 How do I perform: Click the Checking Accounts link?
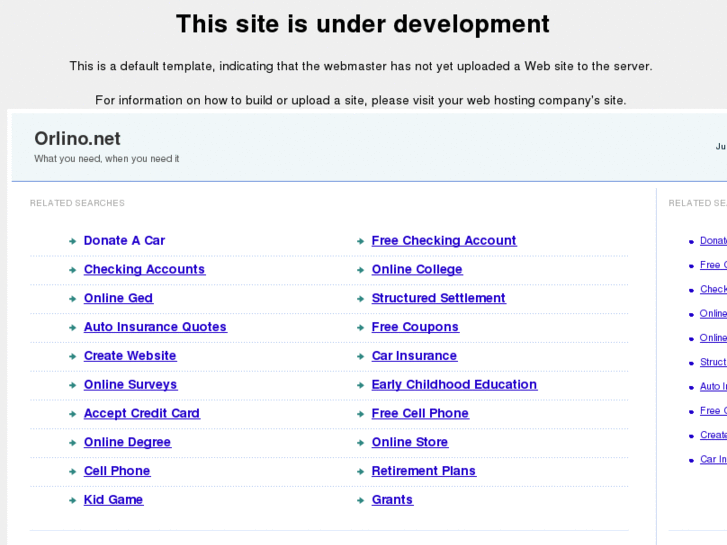[x=144, y=269]
